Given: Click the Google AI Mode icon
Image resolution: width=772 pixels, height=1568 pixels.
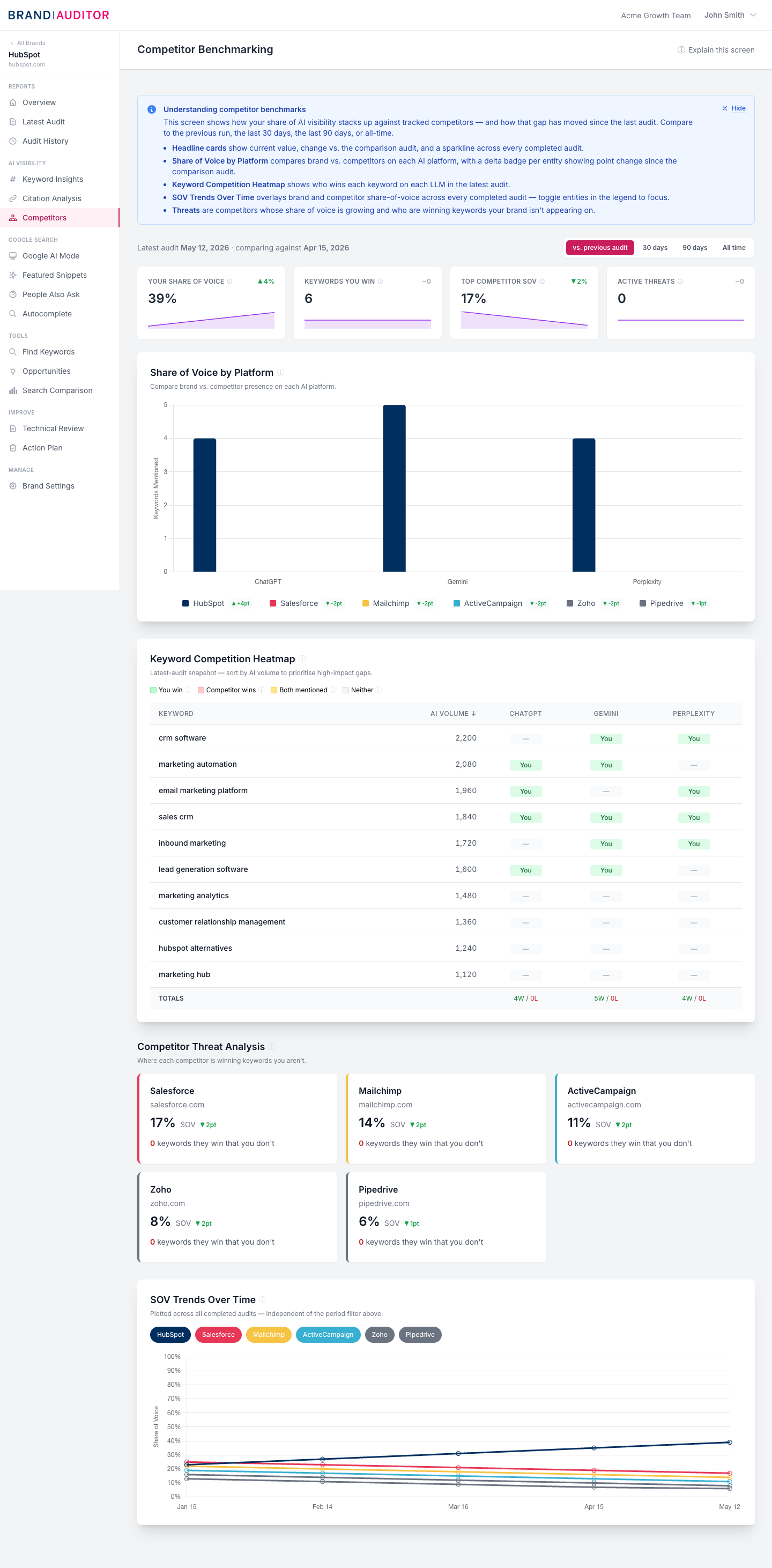Looking at the screenshot, I should point(13,256).
